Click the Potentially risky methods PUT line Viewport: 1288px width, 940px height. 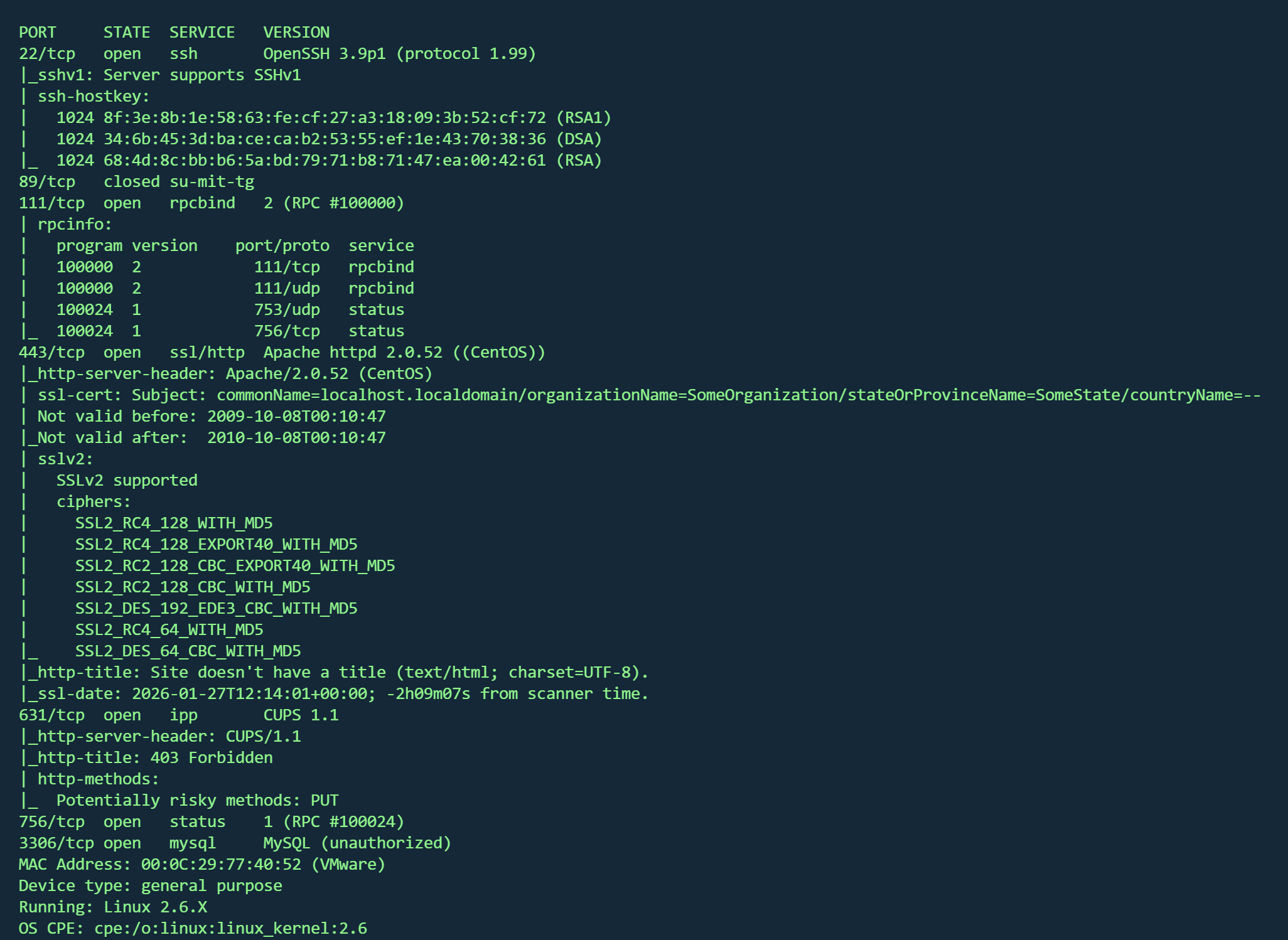click(197, 801)
